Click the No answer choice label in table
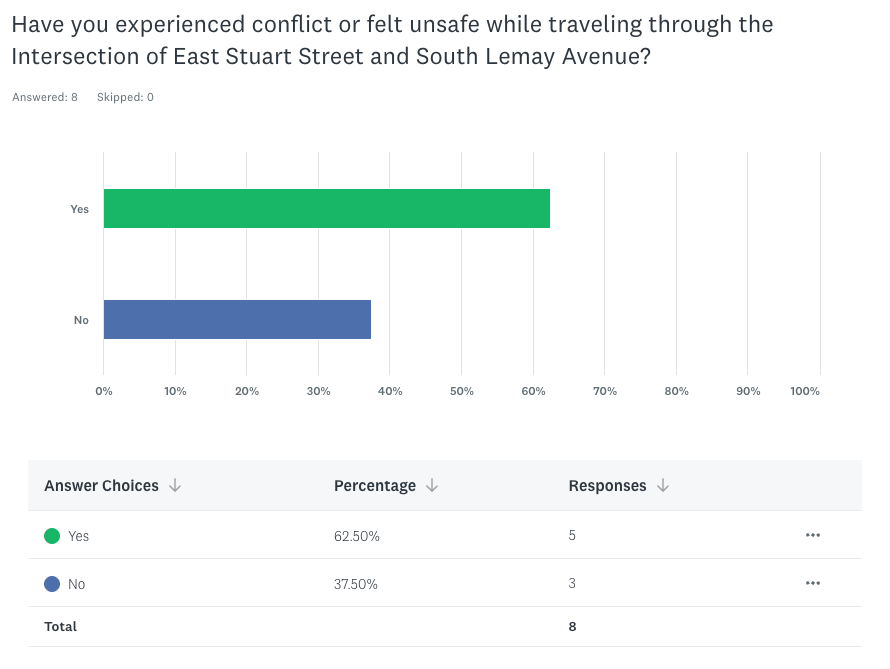The image size is (890, 669). coord(77,584)
